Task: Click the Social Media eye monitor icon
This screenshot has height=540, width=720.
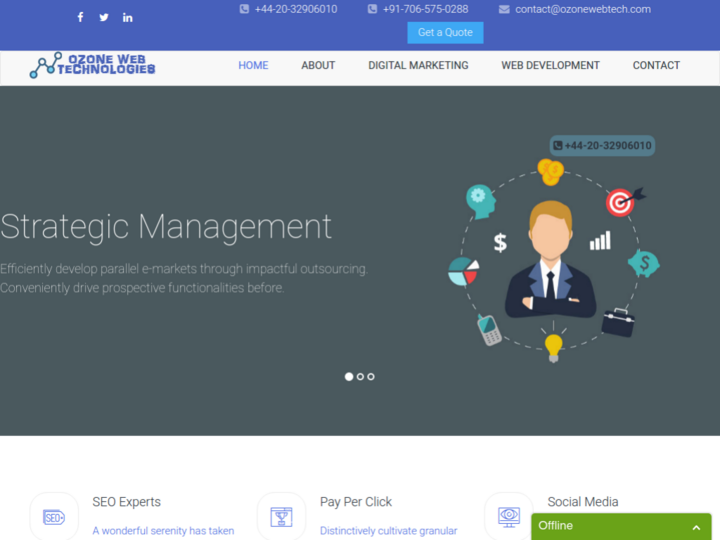Action: click(x=508, y=517)
